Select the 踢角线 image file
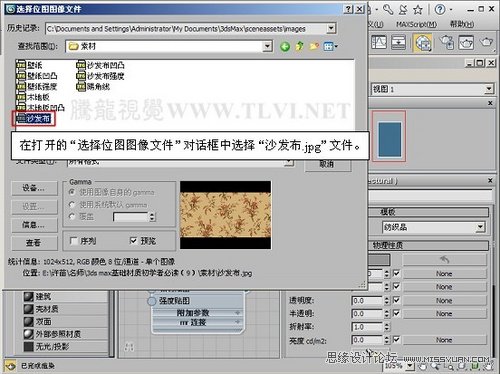 93,86
